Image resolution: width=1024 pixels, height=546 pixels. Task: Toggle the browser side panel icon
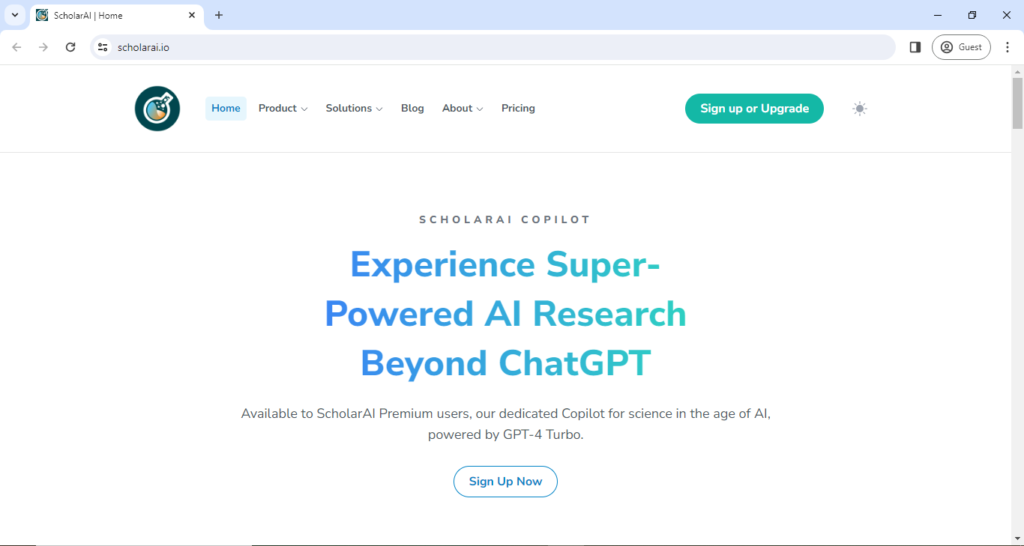pyautogui.click(x=915, y=47)
